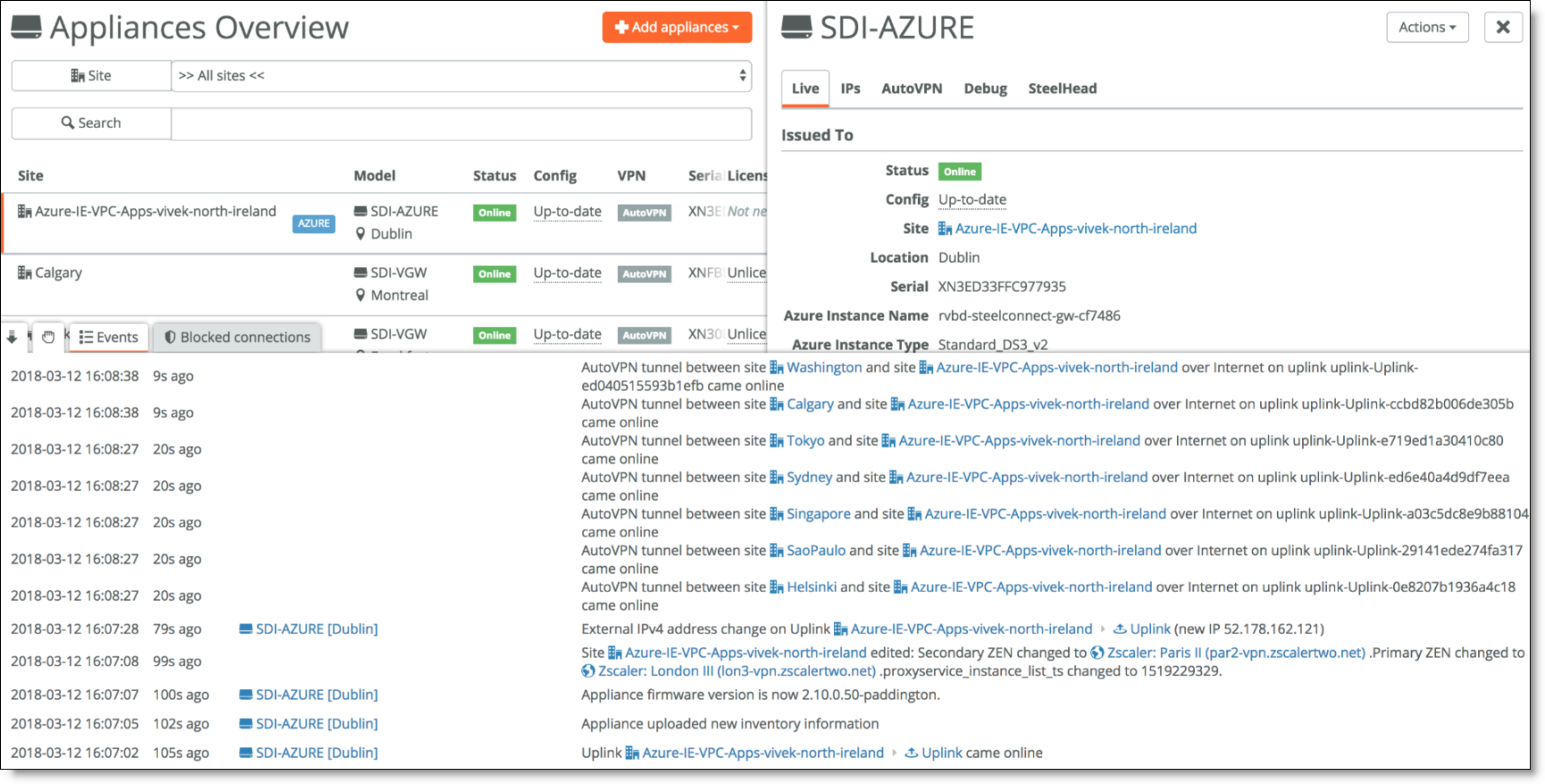Click the hand pause icon in events bar
This screenshot has height=784, width=1545.
48,337
